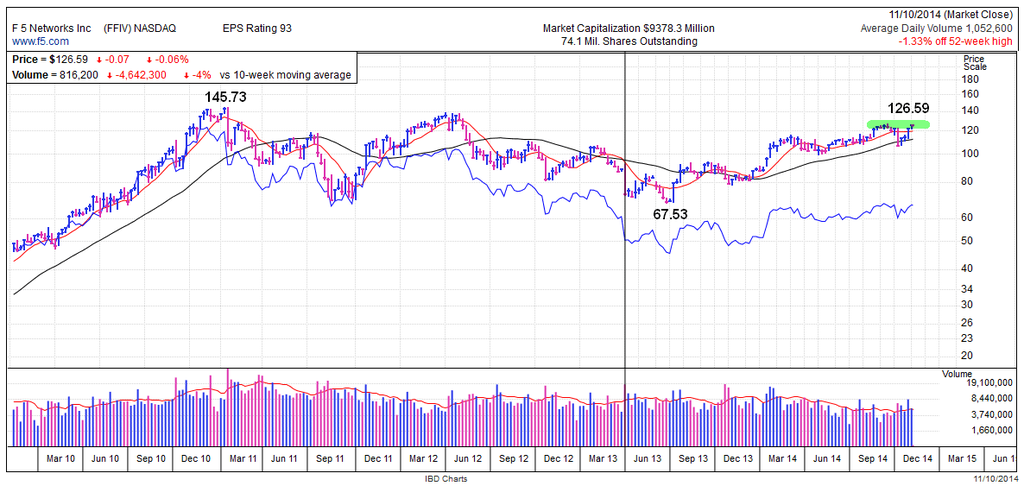This screenshot has height=486, width=1024.
Task: Click the 145.73 peak price annotation
Action: 225,97
